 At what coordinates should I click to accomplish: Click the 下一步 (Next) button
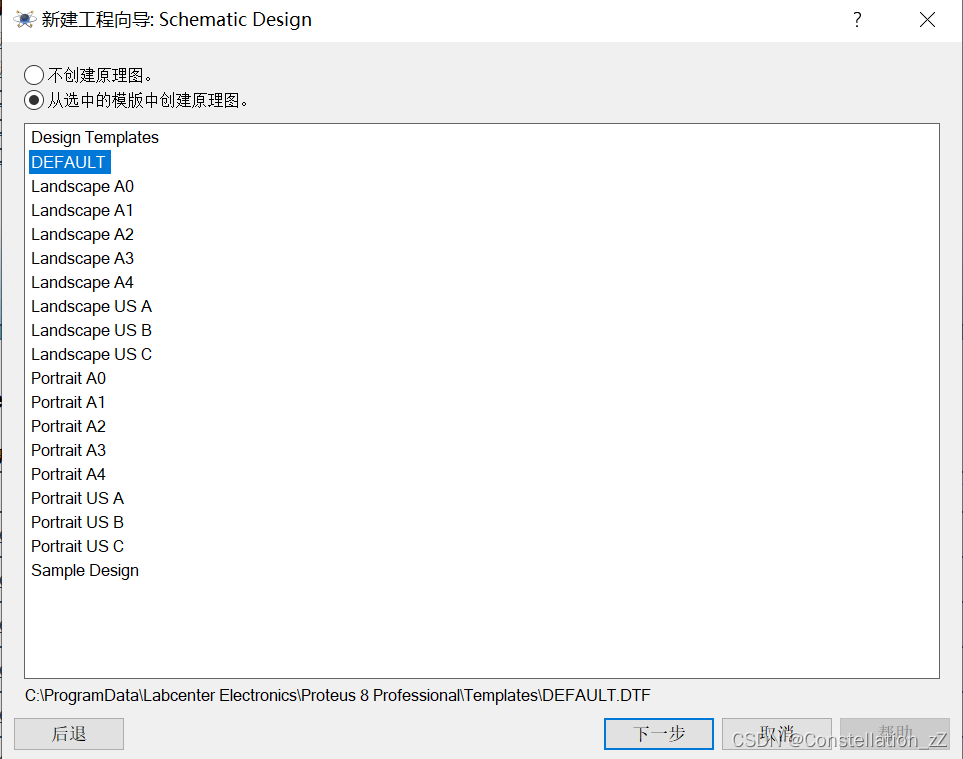[658, 734]
